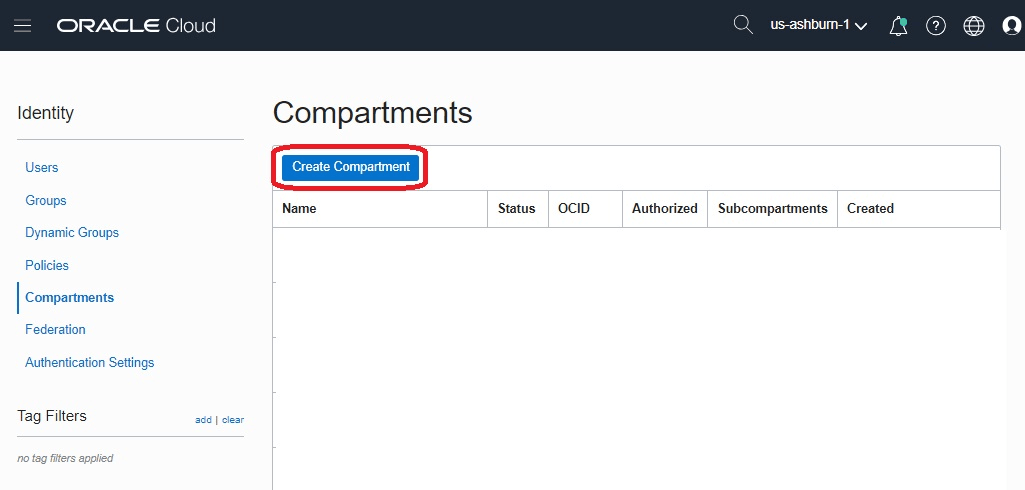Open the help question mark icon

pos(936,25)
